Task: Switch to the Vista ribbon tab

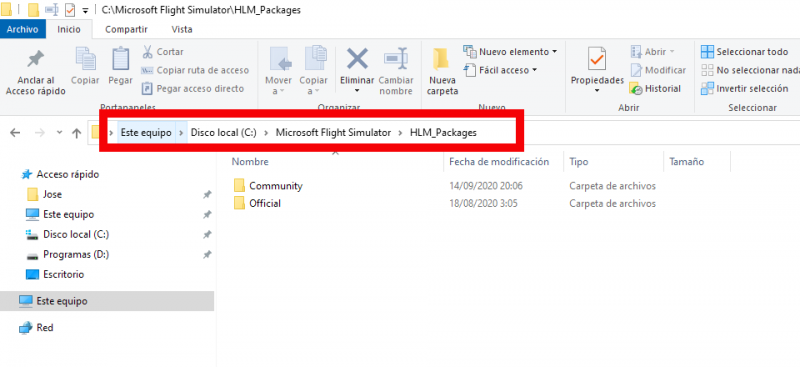Action: (182, 29)
